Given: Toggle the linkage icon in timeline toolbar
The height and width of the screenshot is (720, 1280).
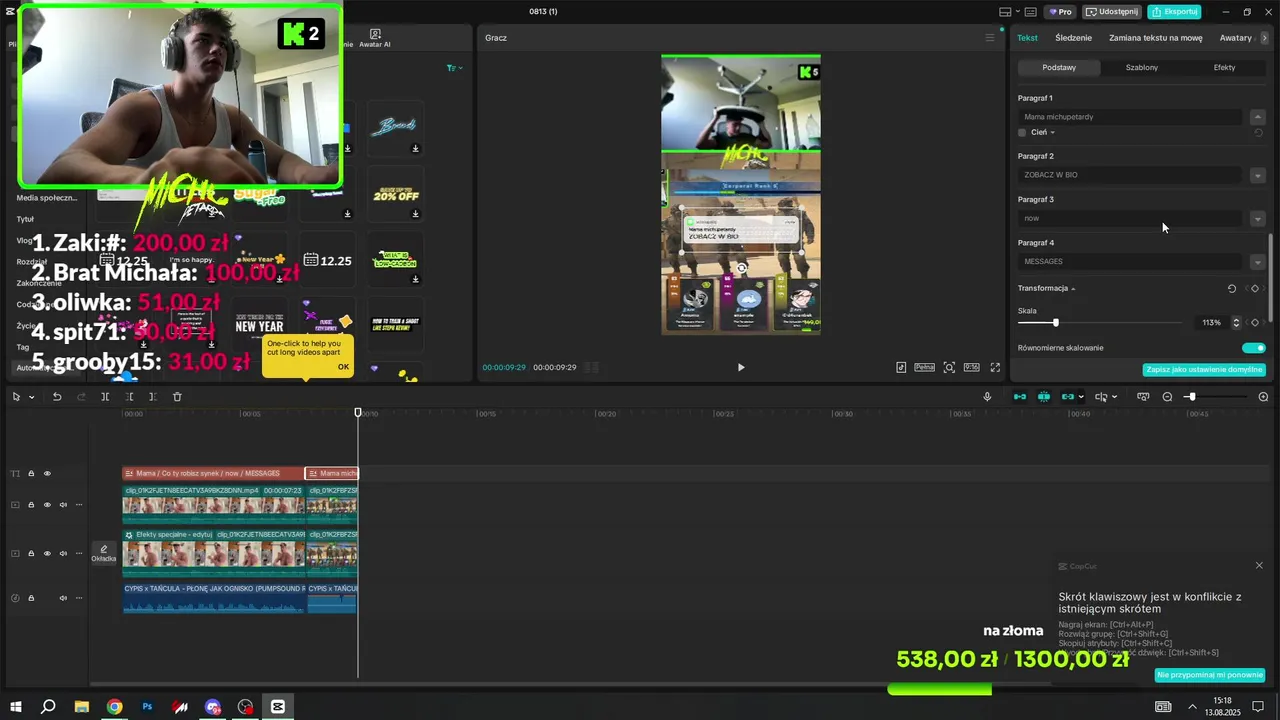Looking at the screenshot, I should pyautogui.click(x=1067, y=397).
